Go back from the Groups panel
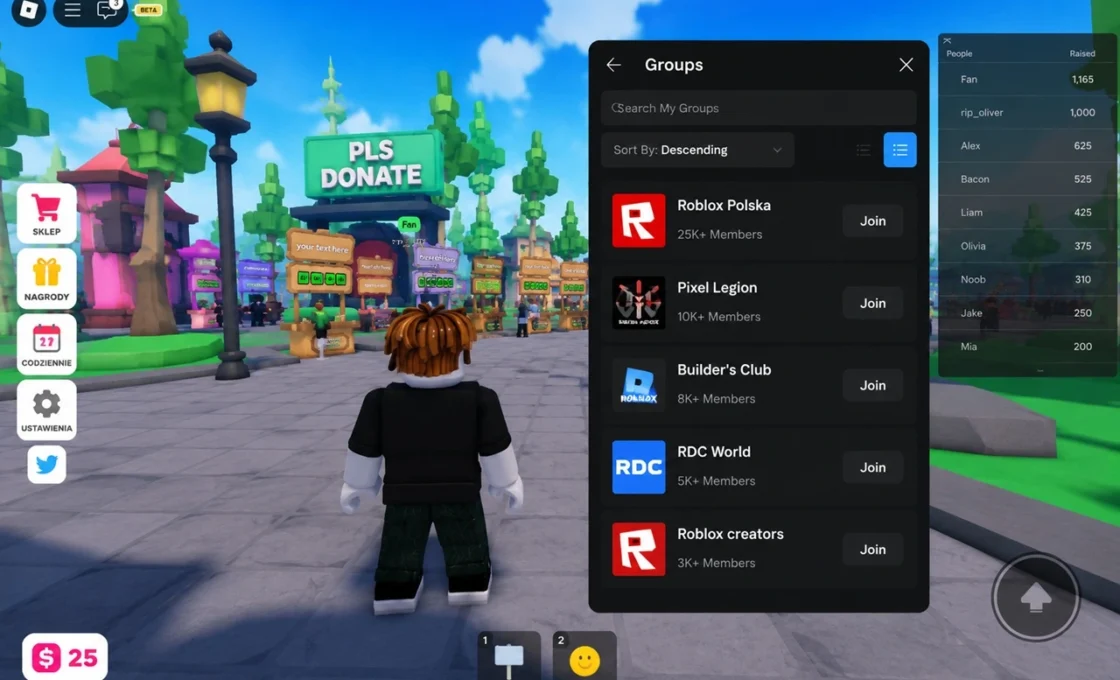 coord(614,65)
